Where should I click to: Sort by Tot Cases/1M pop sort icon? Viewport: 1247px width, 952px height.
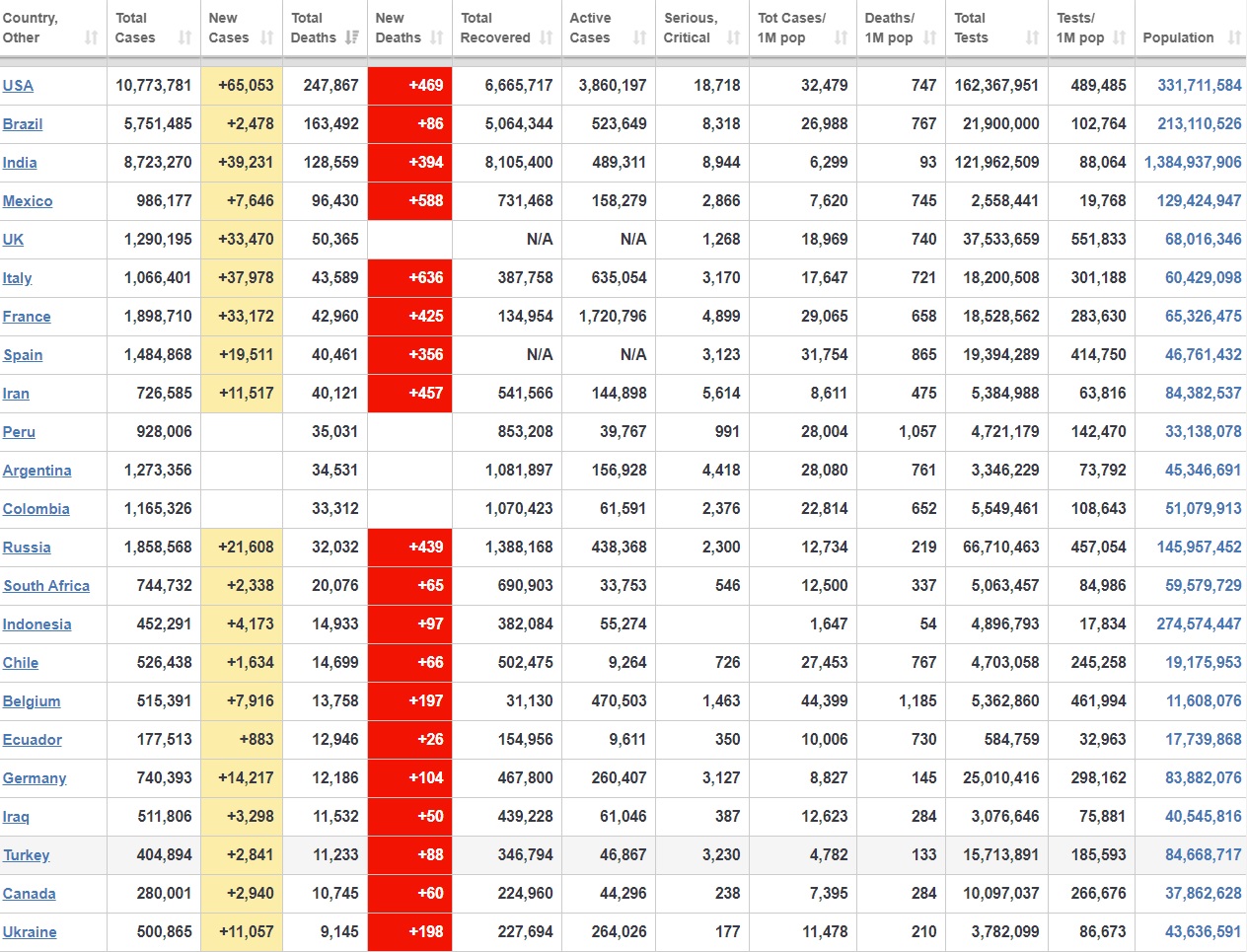click(x=841, y=37)
